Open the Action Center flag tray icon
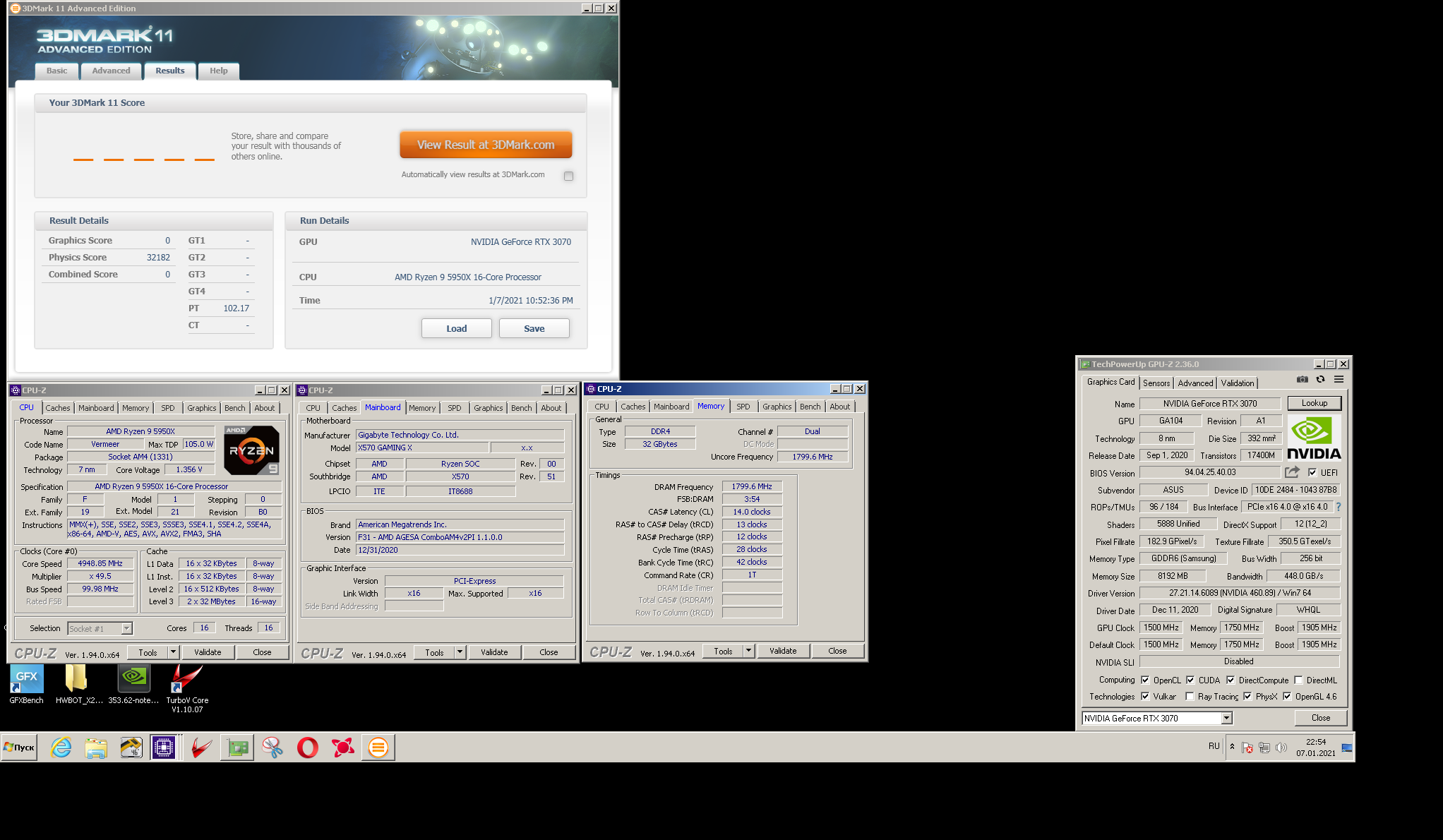The height and width of the screenshot is (840, 1443). coord(1247,748)
